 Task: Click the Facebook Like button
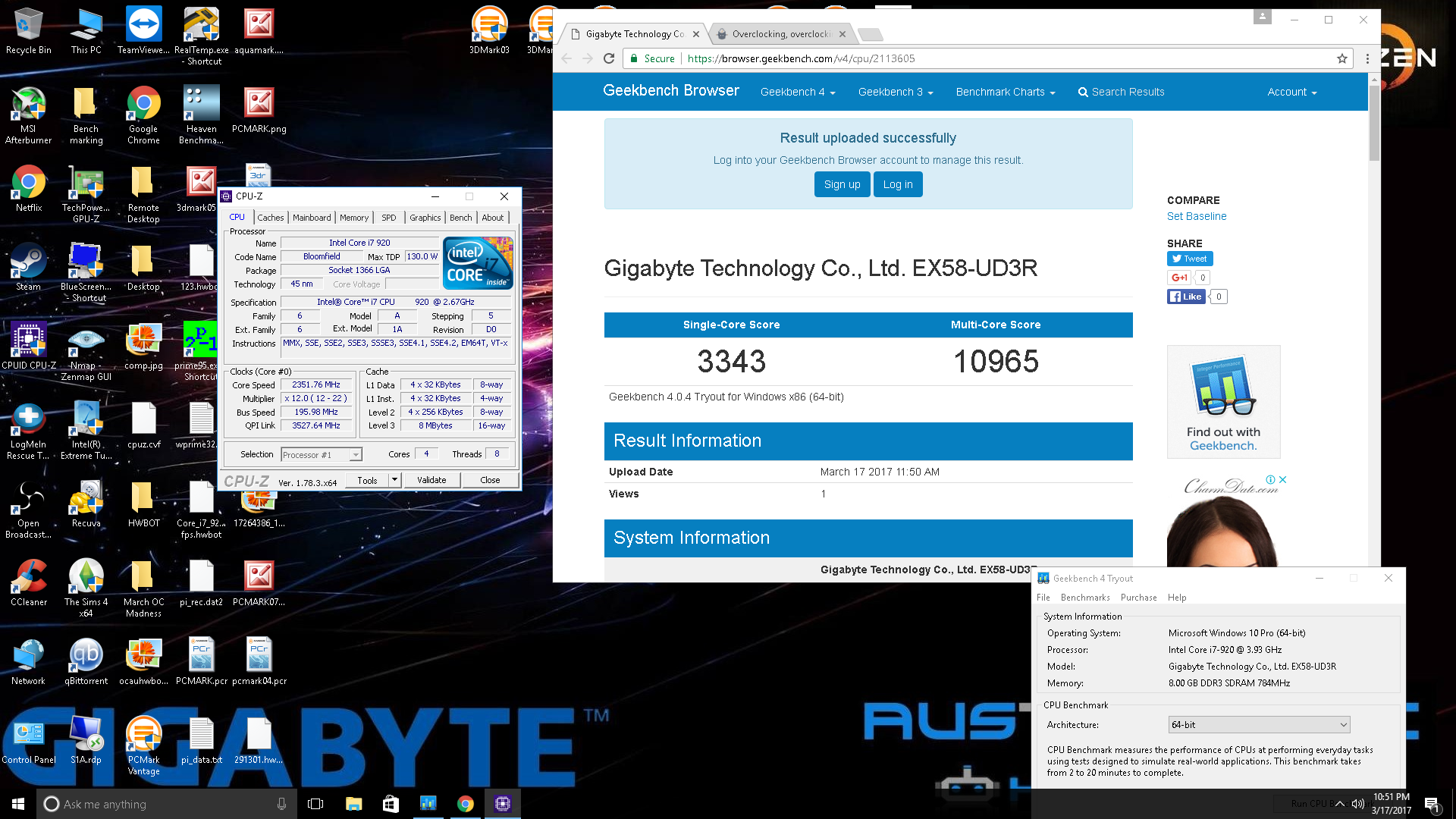1186,297
